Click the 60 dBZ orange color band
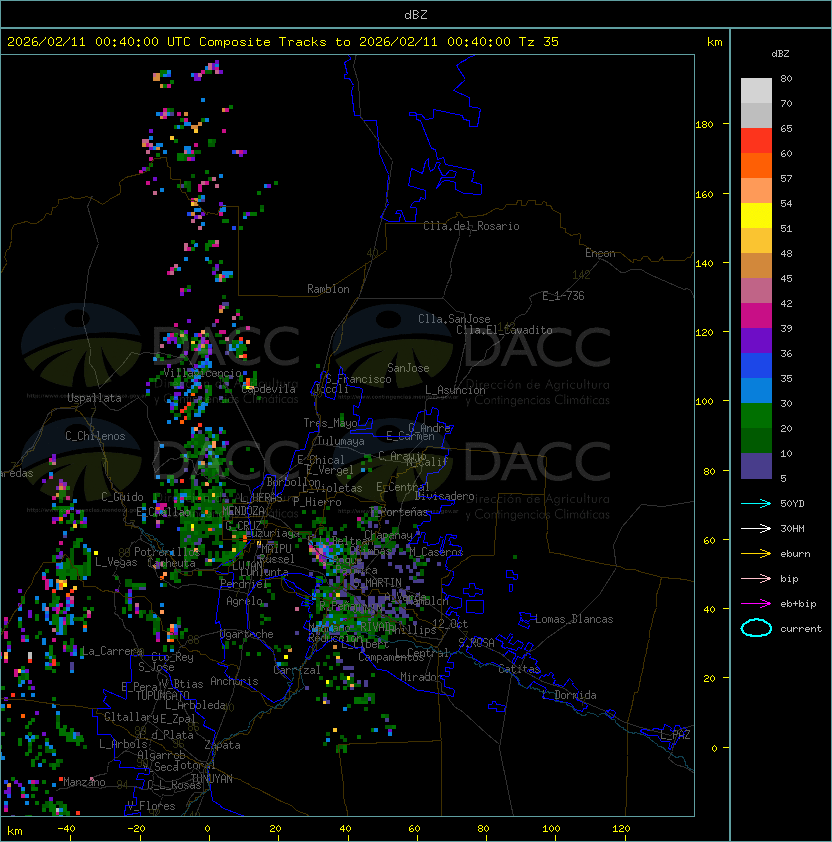Viewport: 832px width, 842px height. [756, 165]
